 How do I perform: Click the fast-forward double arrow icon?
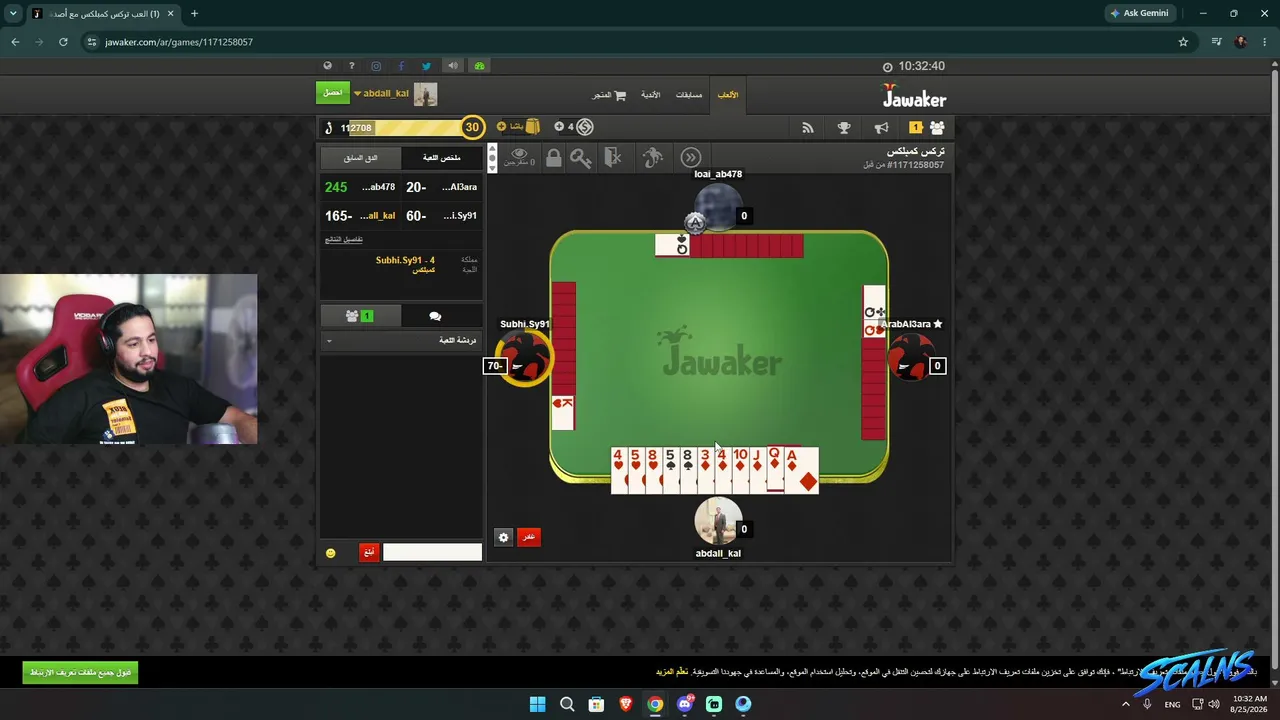pos(691,157)
